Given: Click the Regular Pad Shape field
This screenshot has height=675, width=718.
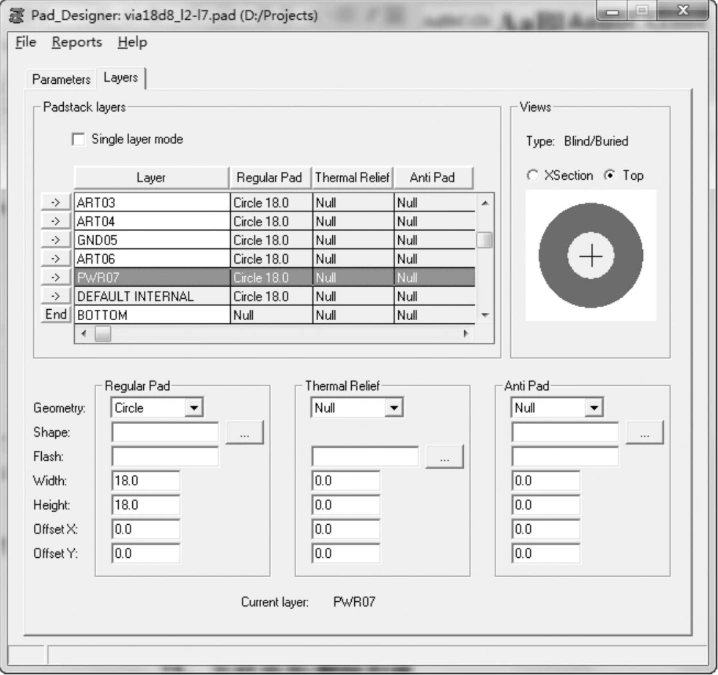Looking at the screenshot, I should point(165,432).
